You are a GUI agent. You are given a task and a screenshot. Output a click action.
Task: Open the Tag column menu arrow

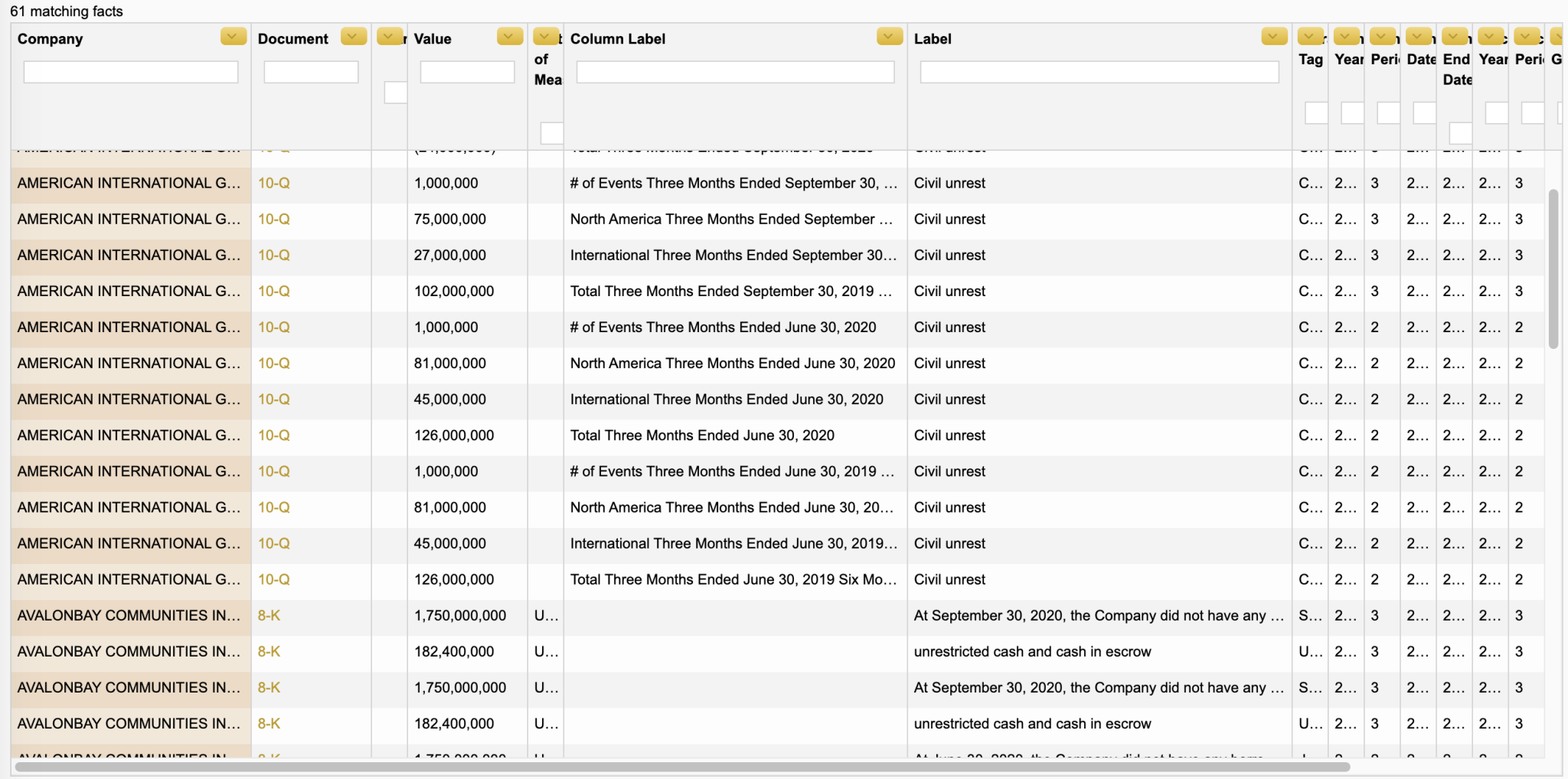coord(1310,37)
